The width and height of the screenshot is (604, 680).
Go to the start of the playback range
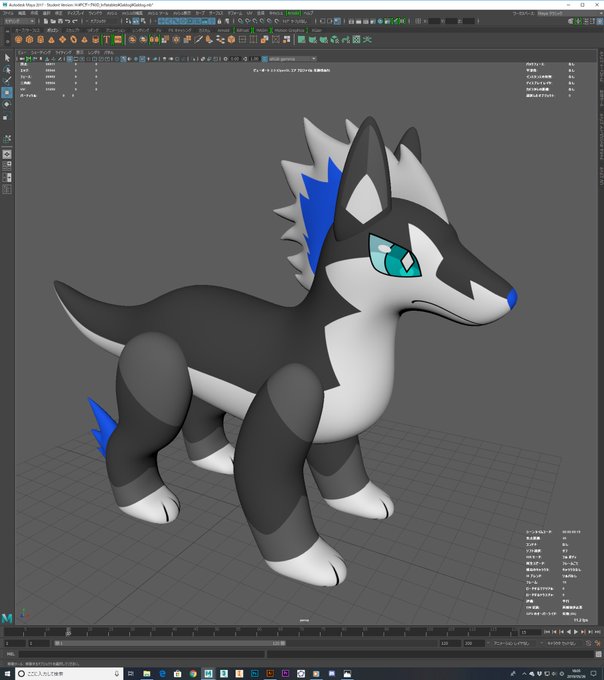tap(547, 632)
